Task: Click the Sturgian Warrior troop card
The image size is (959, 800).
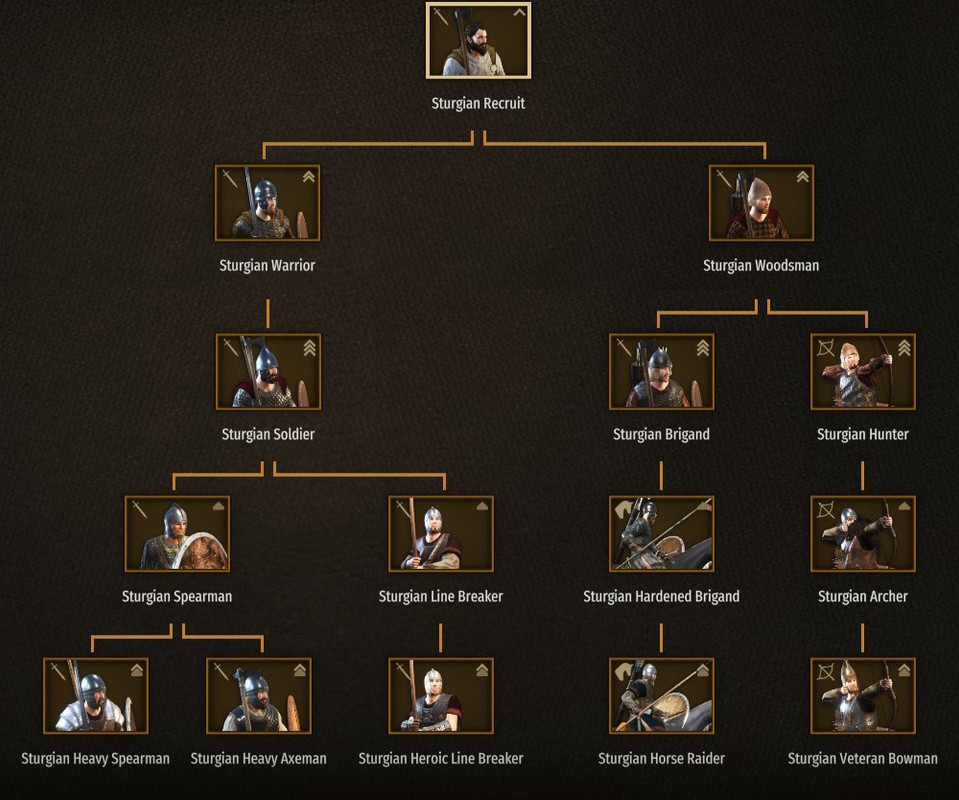Action: pyautogui.click(x=267, y=203)
